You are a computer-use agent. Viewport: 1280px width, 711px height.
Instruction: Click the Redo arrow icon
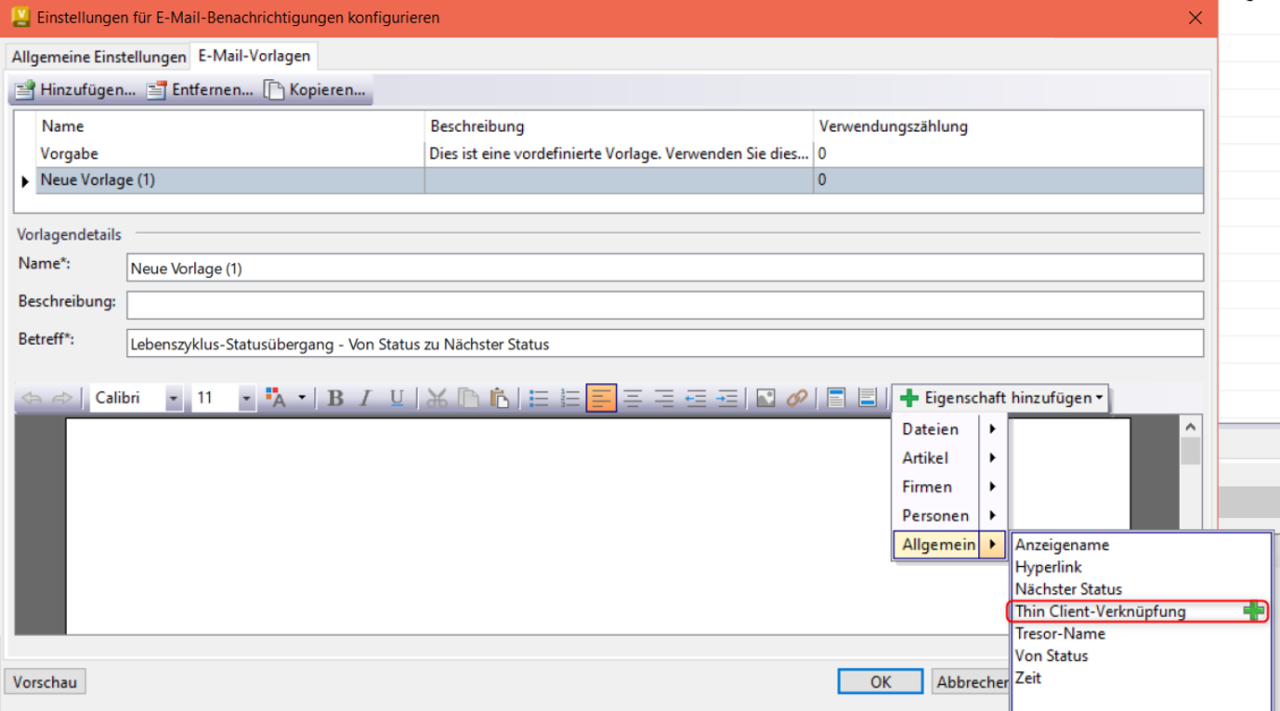pyautogui.click(x=62, y=397)
